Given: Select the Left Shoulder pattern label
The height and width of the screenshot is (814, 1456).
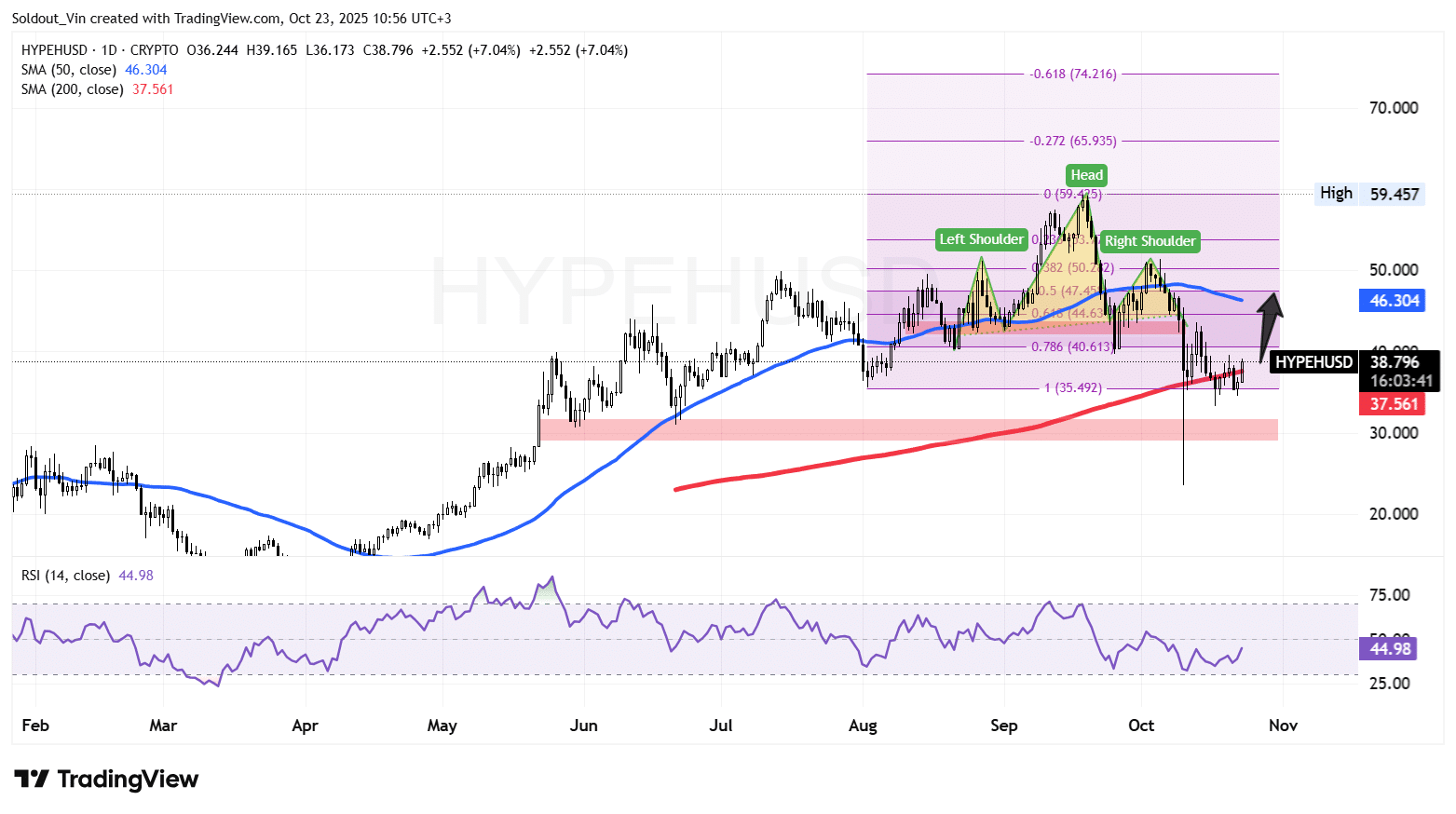Looking at the screenshot, I should [981, 240].
